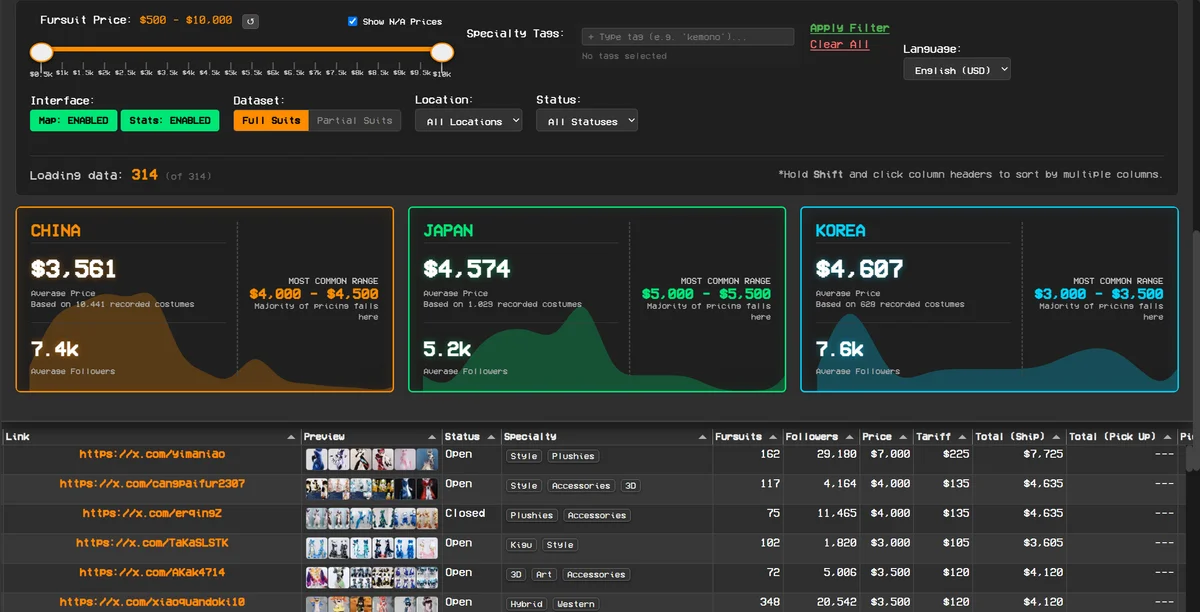This screenshot has width=1200, height=612.
Task: Toggle the Map: ENABLED interface button
Action: point(74,120)
